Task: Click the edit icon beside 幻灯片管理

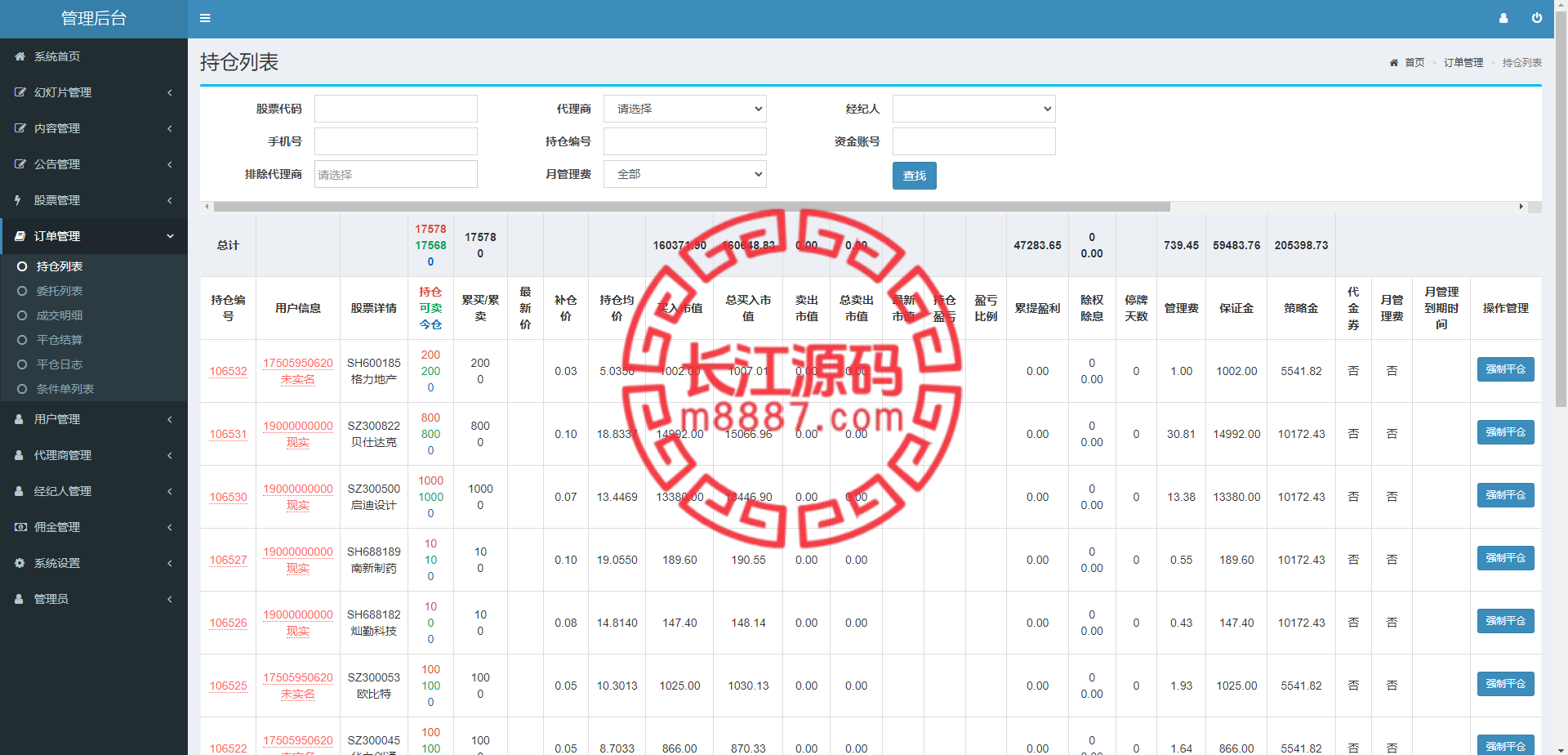Action: pyautogui.click(x=20, y=92)
